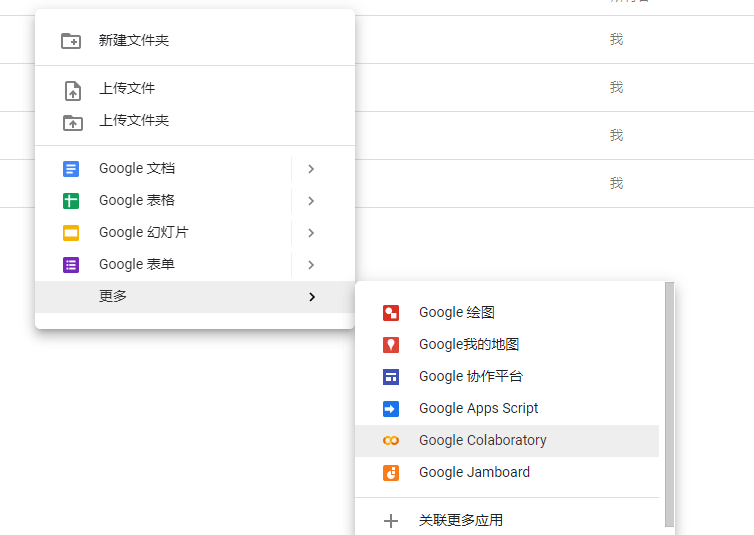The image size is (754, 535).
Task: Click the purple Google Forms icon
Action: pos(71,265)
